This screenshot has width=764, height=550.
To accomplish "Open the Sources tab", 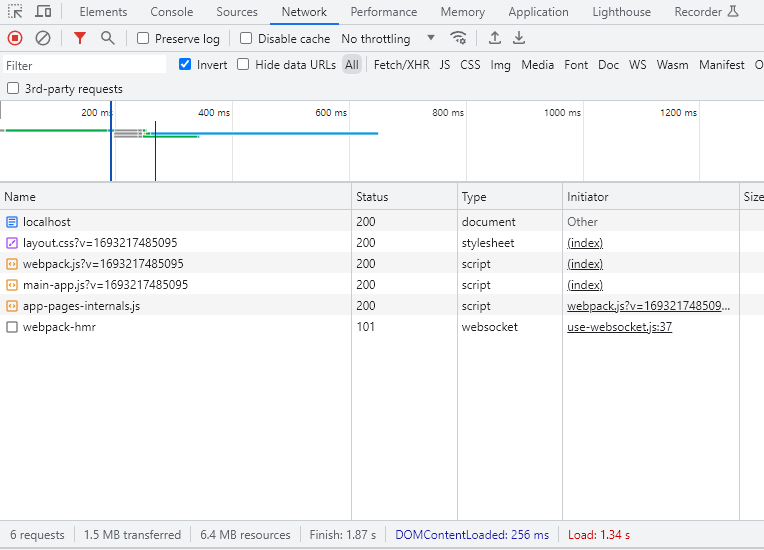I will [237, 12].
